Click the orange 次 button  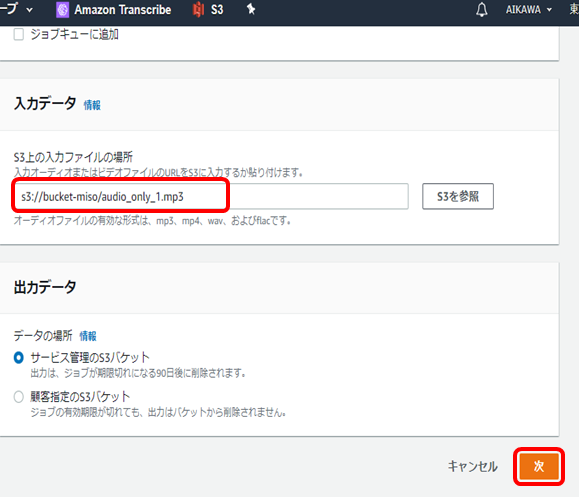[539, 466]
